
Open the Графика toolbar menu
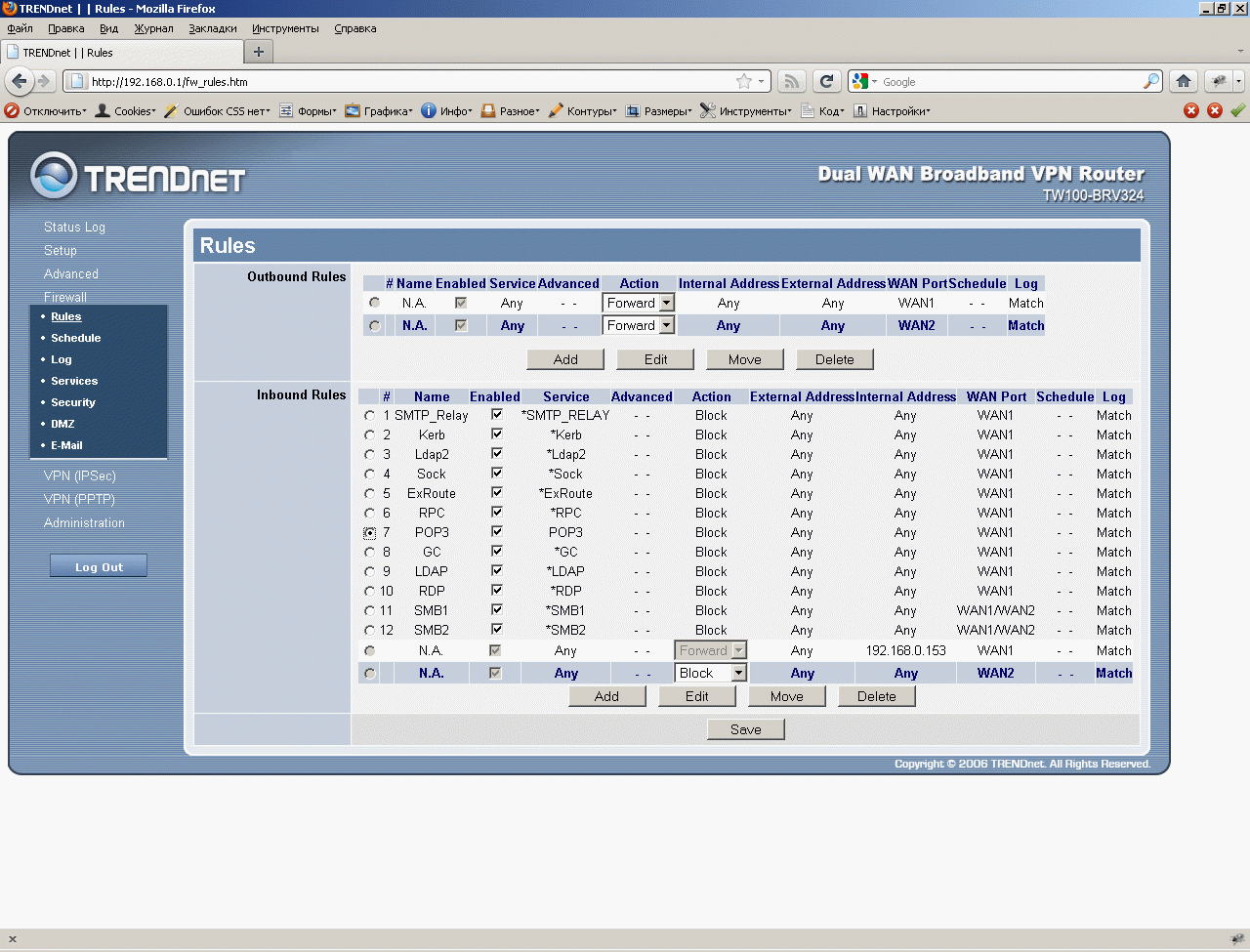click(x=379, y=111)
